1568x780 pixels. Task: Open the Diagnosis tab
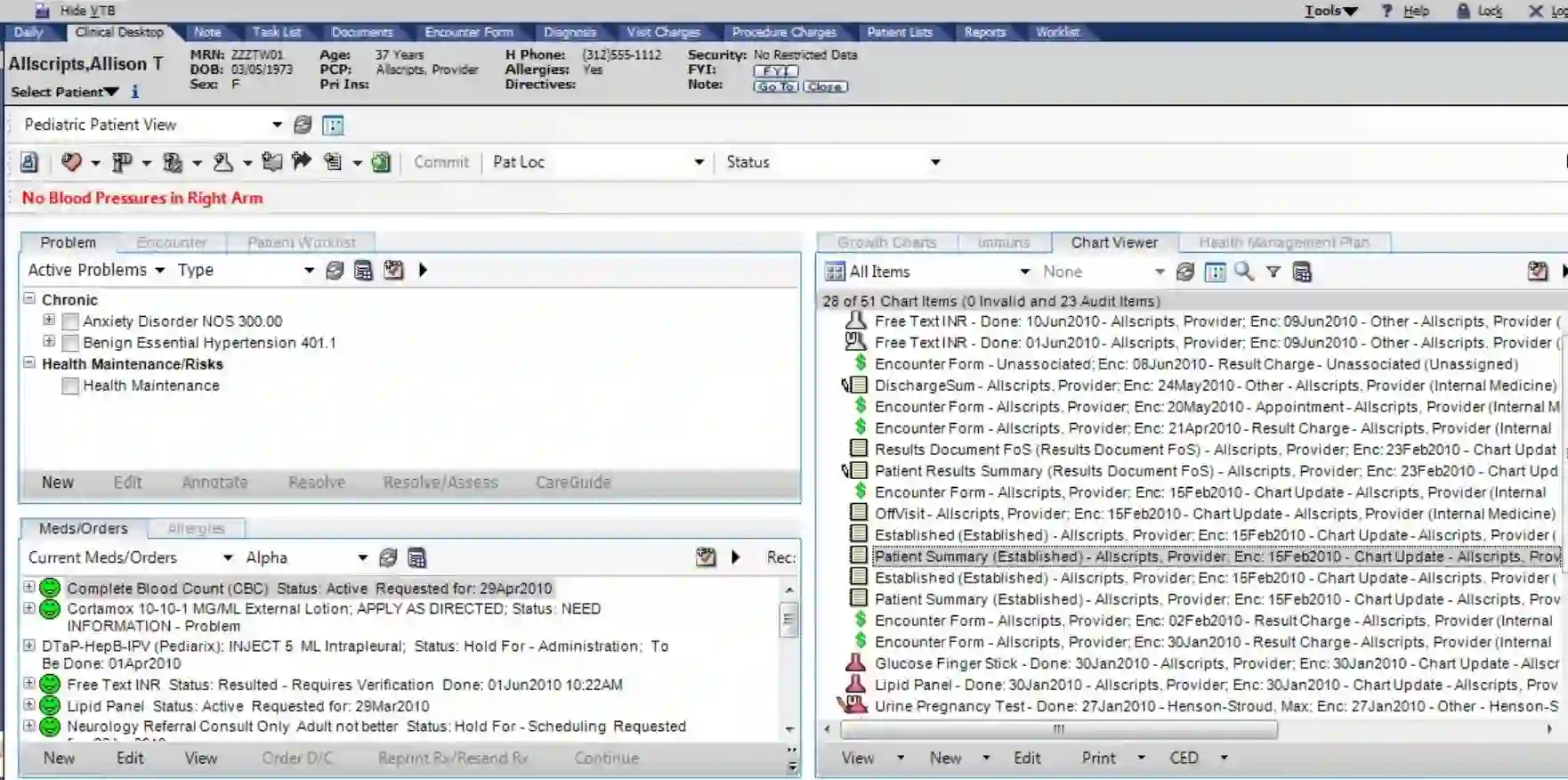coord(570,32)
